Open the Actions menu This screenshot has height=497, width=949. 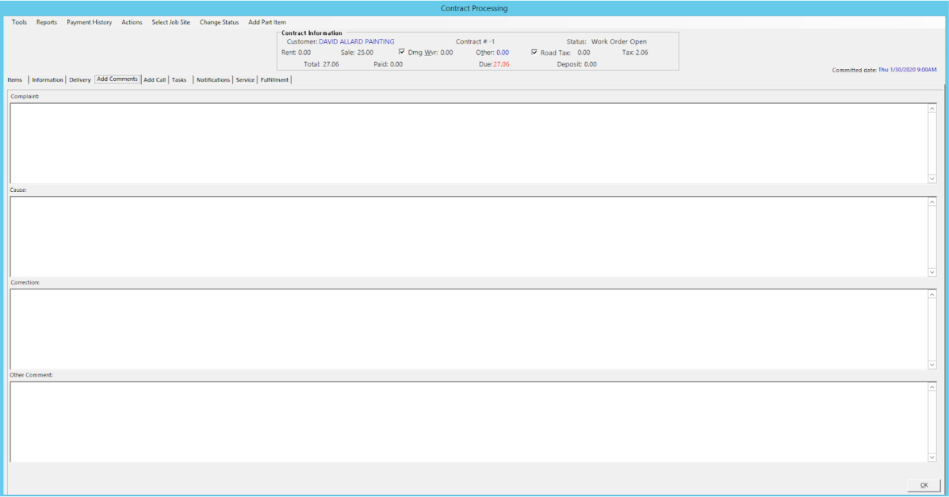click(x=132, y=22)
